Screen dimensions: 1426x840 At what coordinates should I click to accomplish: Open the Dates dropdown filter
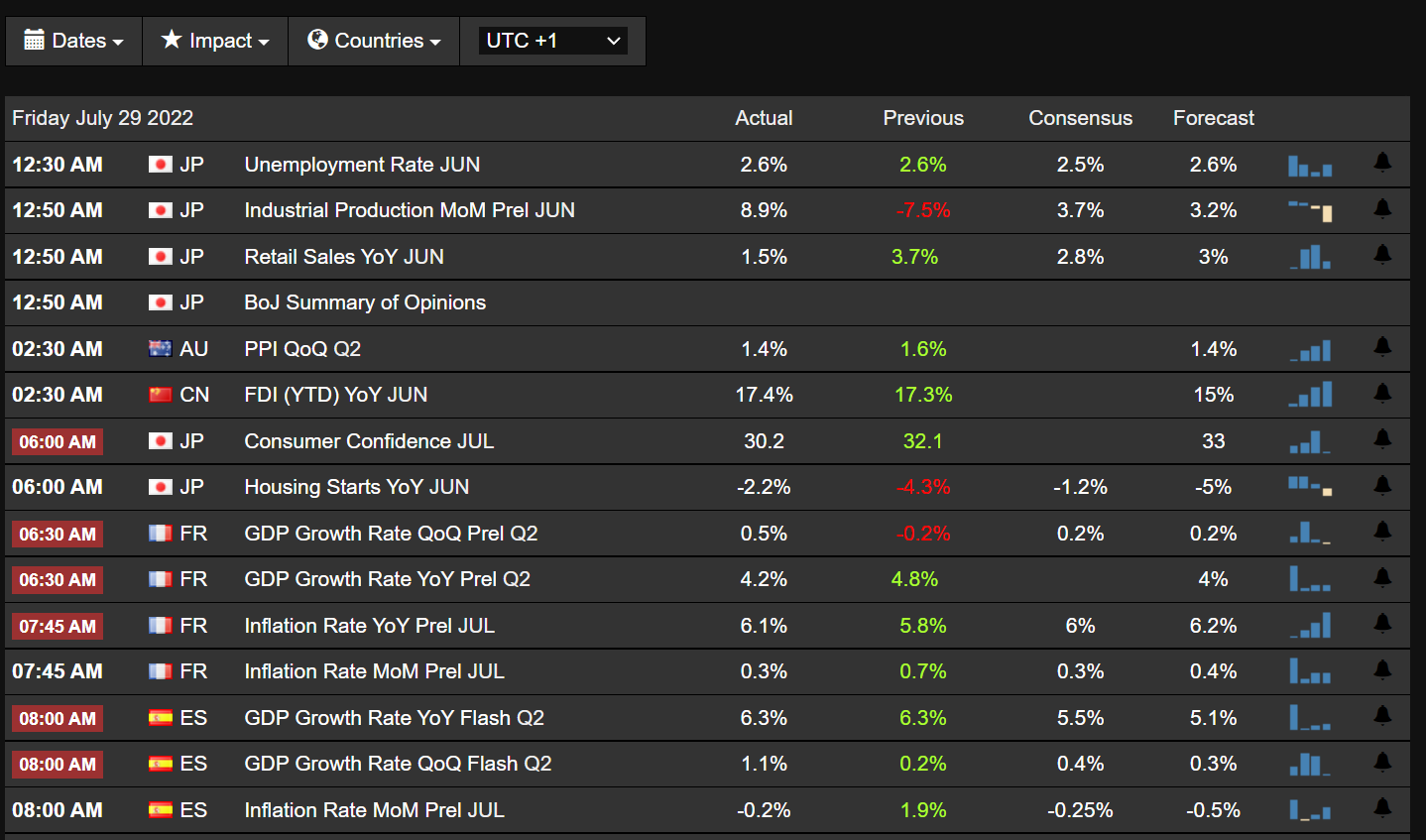(74, 41)
